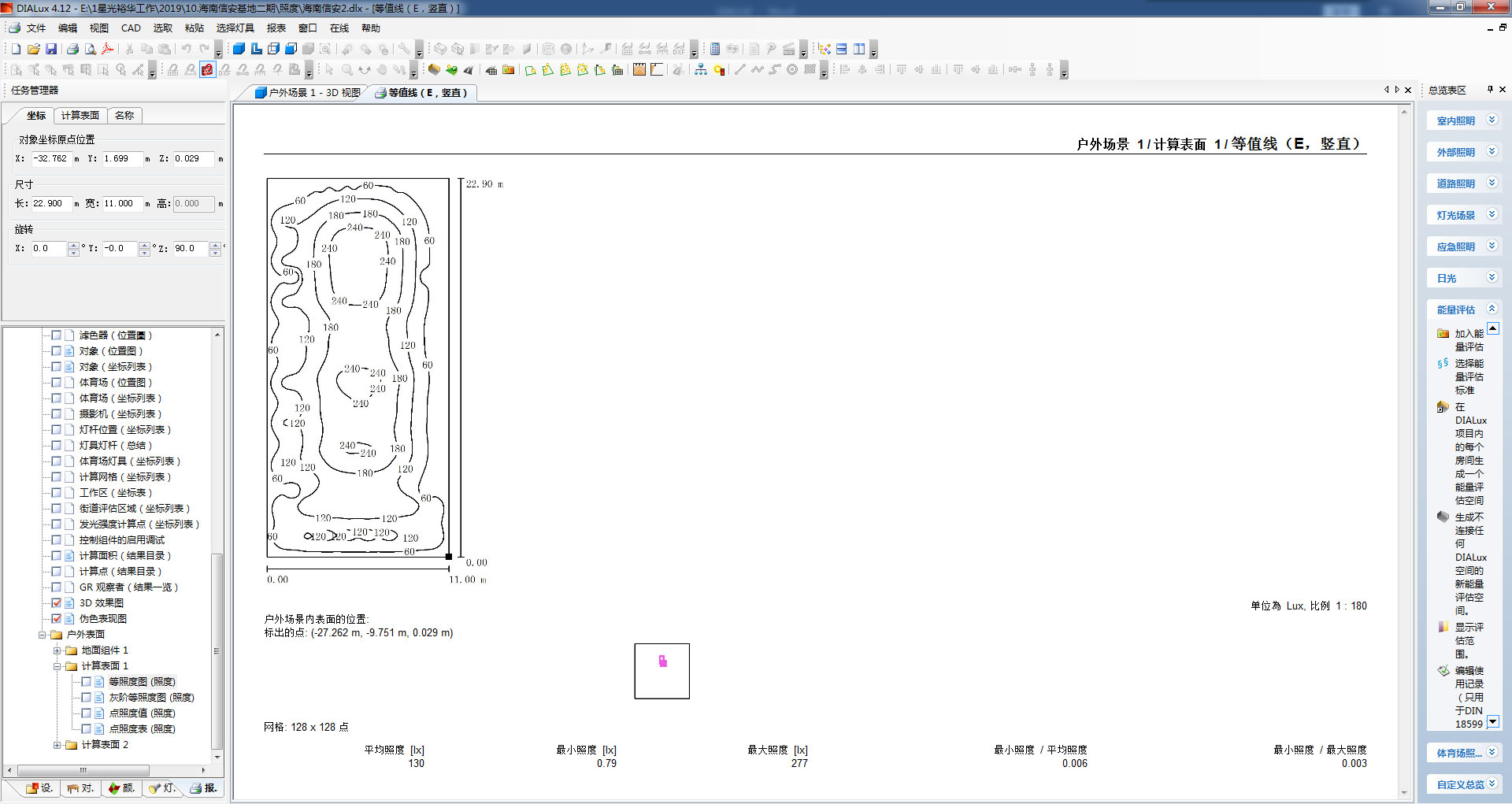This screenshot has height=804, width=1512.
Task: Uncheck the 3D 效果图 checkbox
Action: pos(56,603)
